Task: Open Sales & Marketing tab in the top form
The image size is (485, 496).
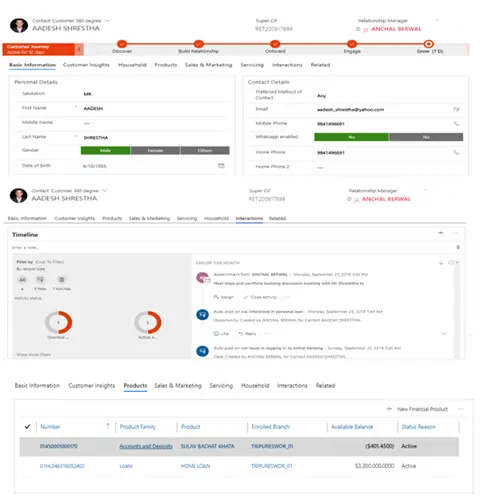Action: pyautogui.click(x=209, y=65)
